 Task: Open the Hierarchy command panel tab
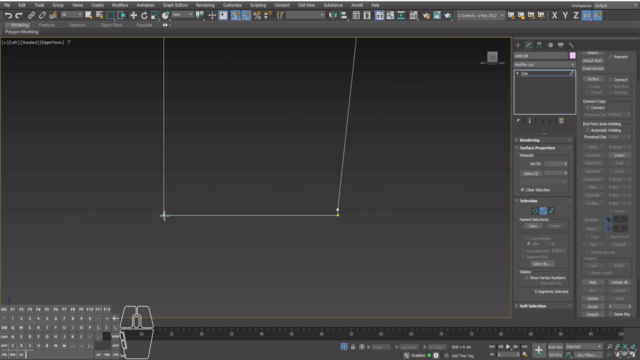539,45
